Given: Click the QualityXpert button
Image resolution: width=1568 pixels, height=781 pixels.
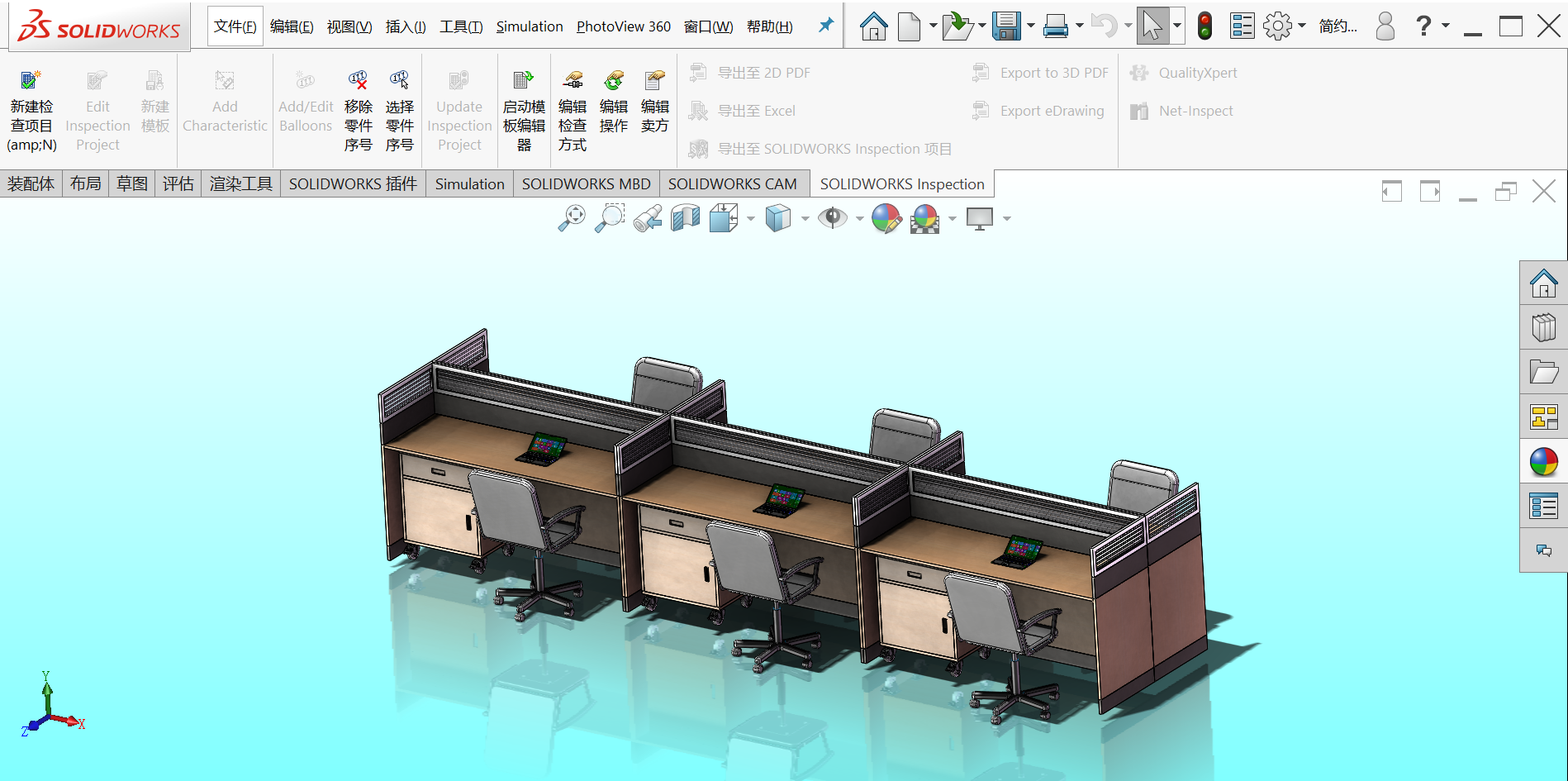Looking at the screenshot, I should (x=1183, y=73).
